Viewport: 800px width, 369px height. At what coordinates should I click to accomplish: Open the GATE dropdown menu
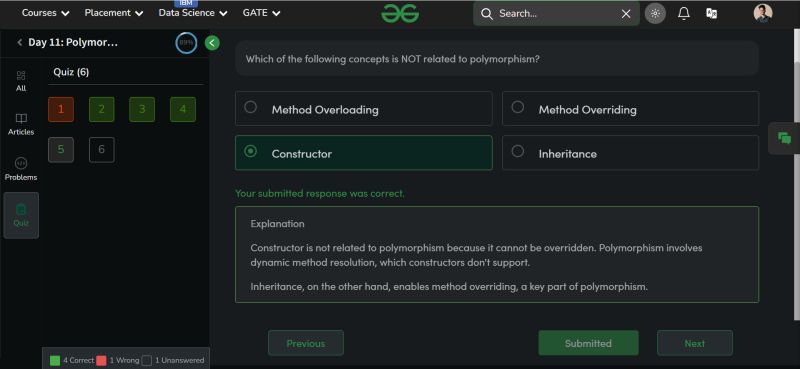pyautogui.click(x=261, y=13)
